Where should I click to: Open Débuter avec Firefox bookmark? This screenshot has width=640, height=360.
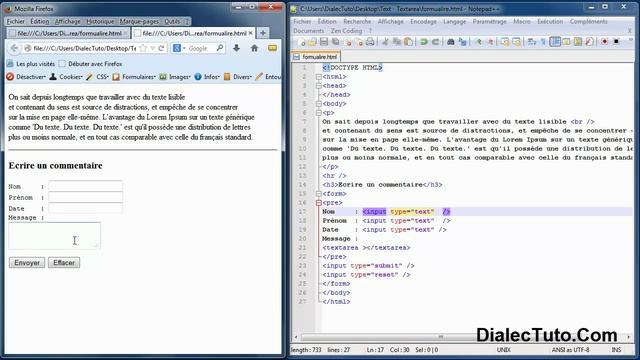(x=91, y=64)
